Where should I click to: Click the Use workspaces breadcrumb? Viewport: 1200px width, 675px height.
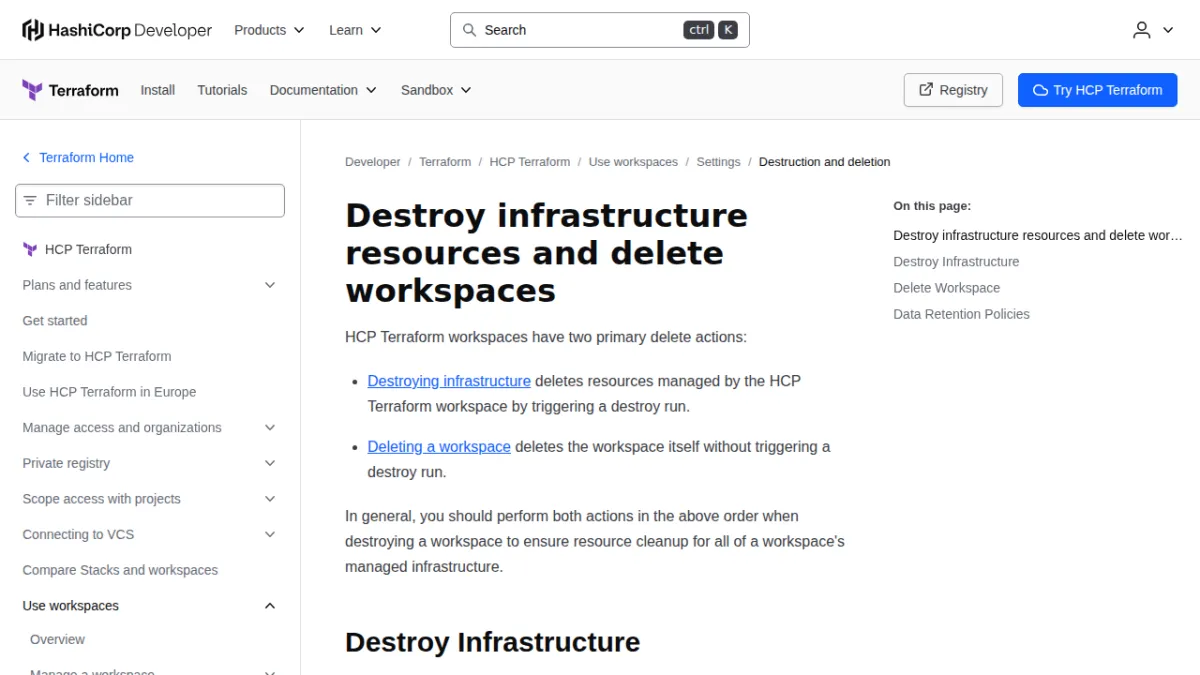click(x=633, y=162)
